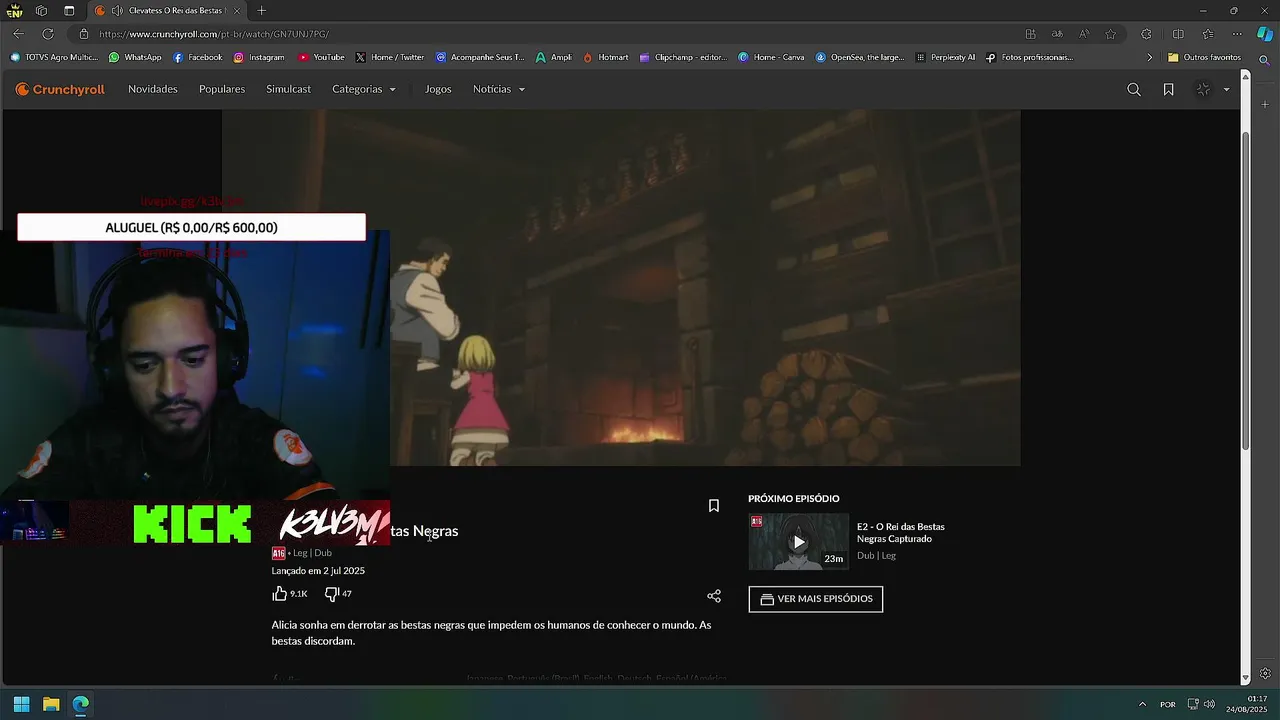Open the Home - Canva bookmark
The image size is (1280, 720).
point(771,58)
